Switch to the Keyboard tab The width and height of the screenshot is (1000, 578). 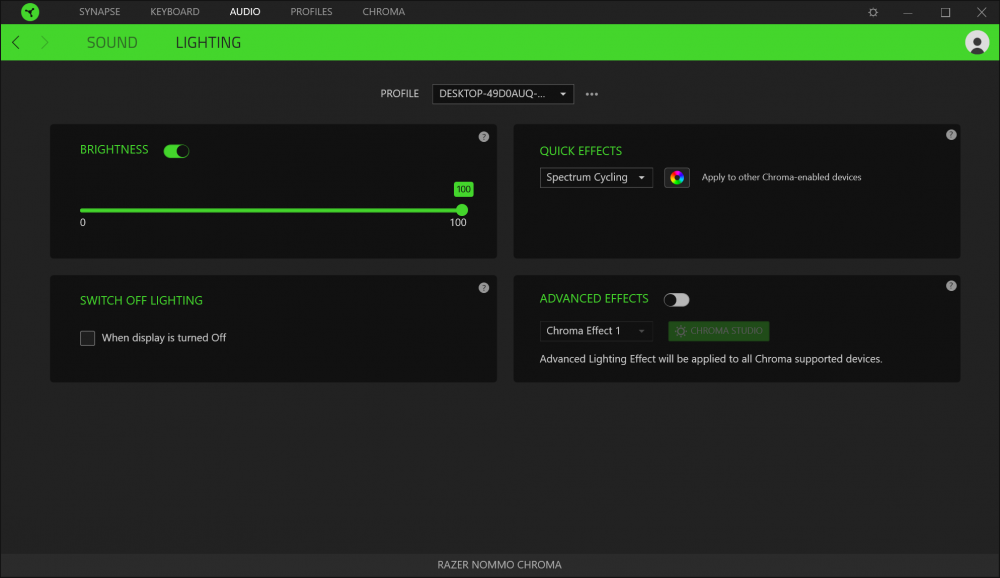(x=175, y=11)
